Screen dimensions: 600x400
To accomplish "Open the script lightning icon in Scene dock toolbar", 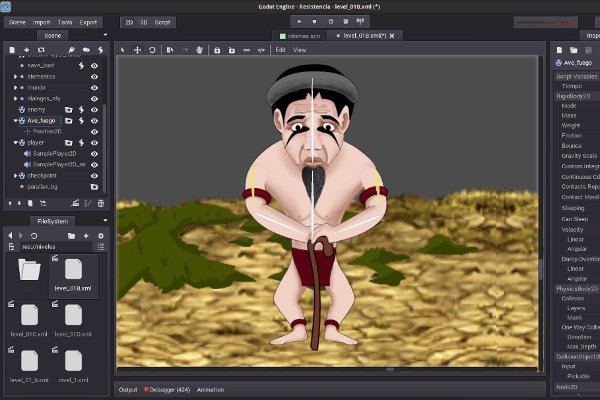I will click(101, 50).
